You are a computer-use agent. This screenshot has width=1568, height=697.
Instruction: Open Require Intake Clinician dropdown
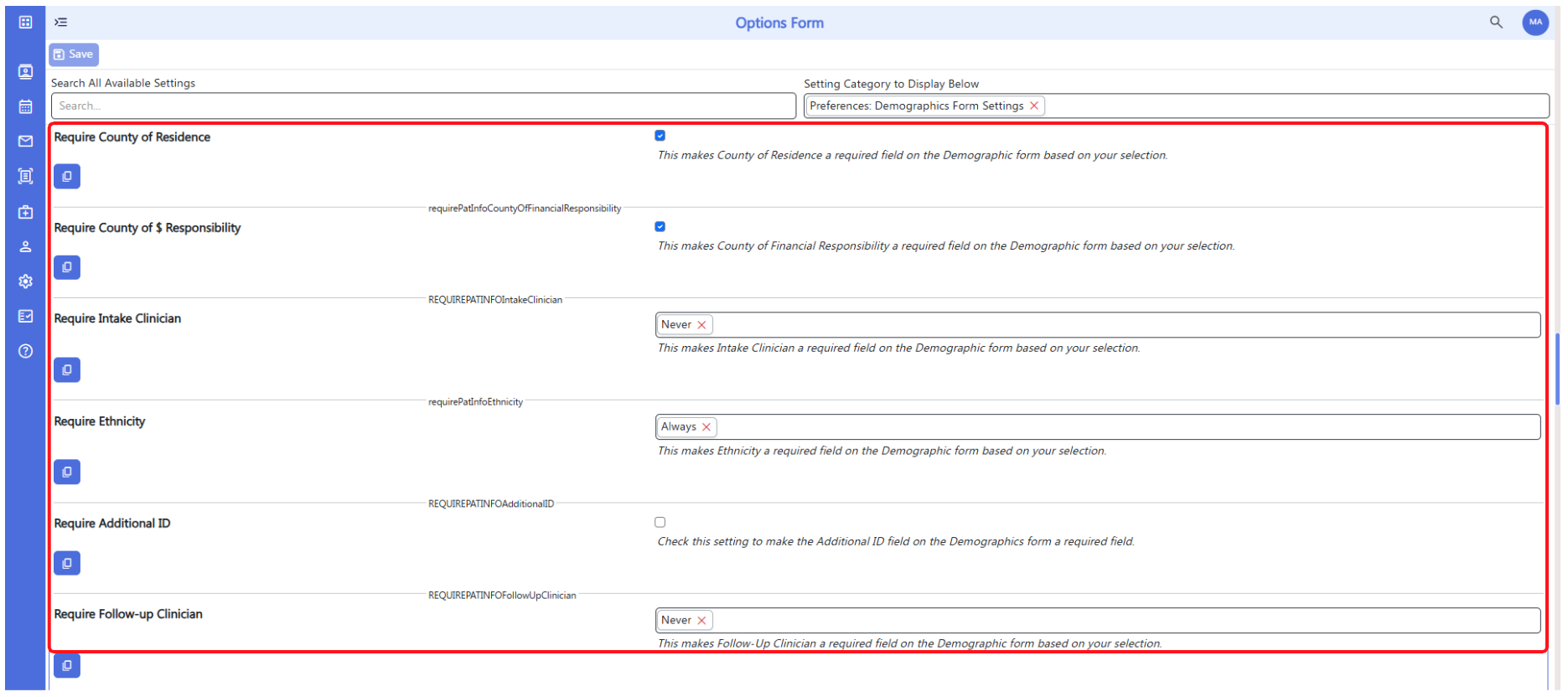point(1098,325)
